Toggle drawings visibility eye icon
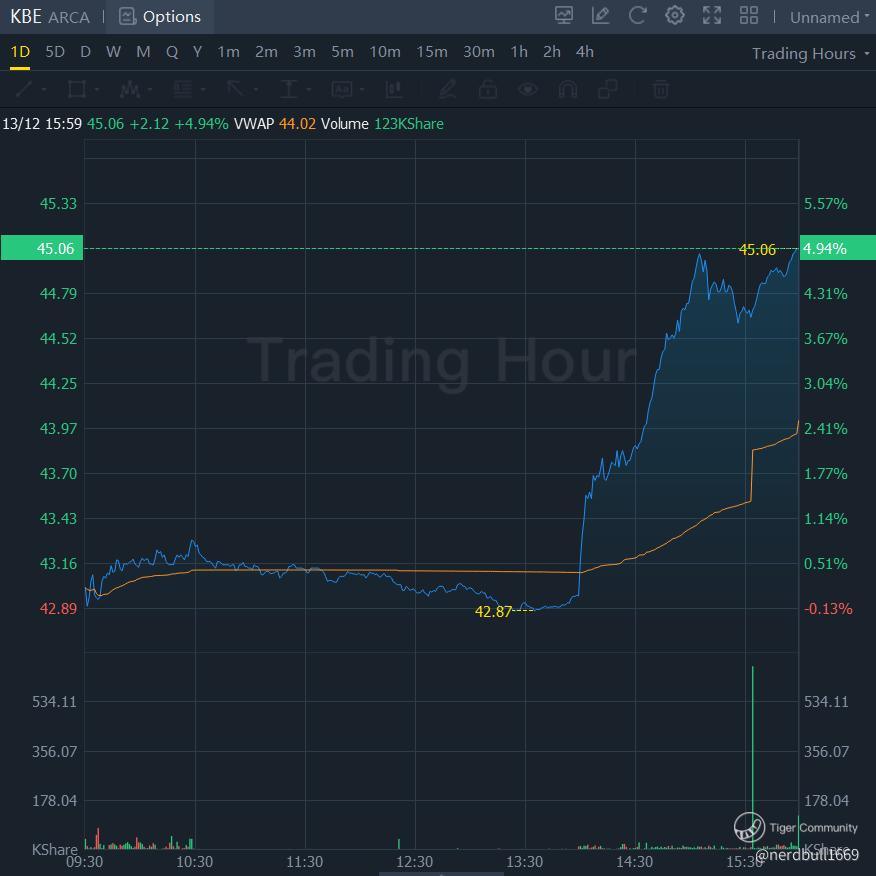The width and height of the screenshot is (876, 876). (x=528, y=89)
